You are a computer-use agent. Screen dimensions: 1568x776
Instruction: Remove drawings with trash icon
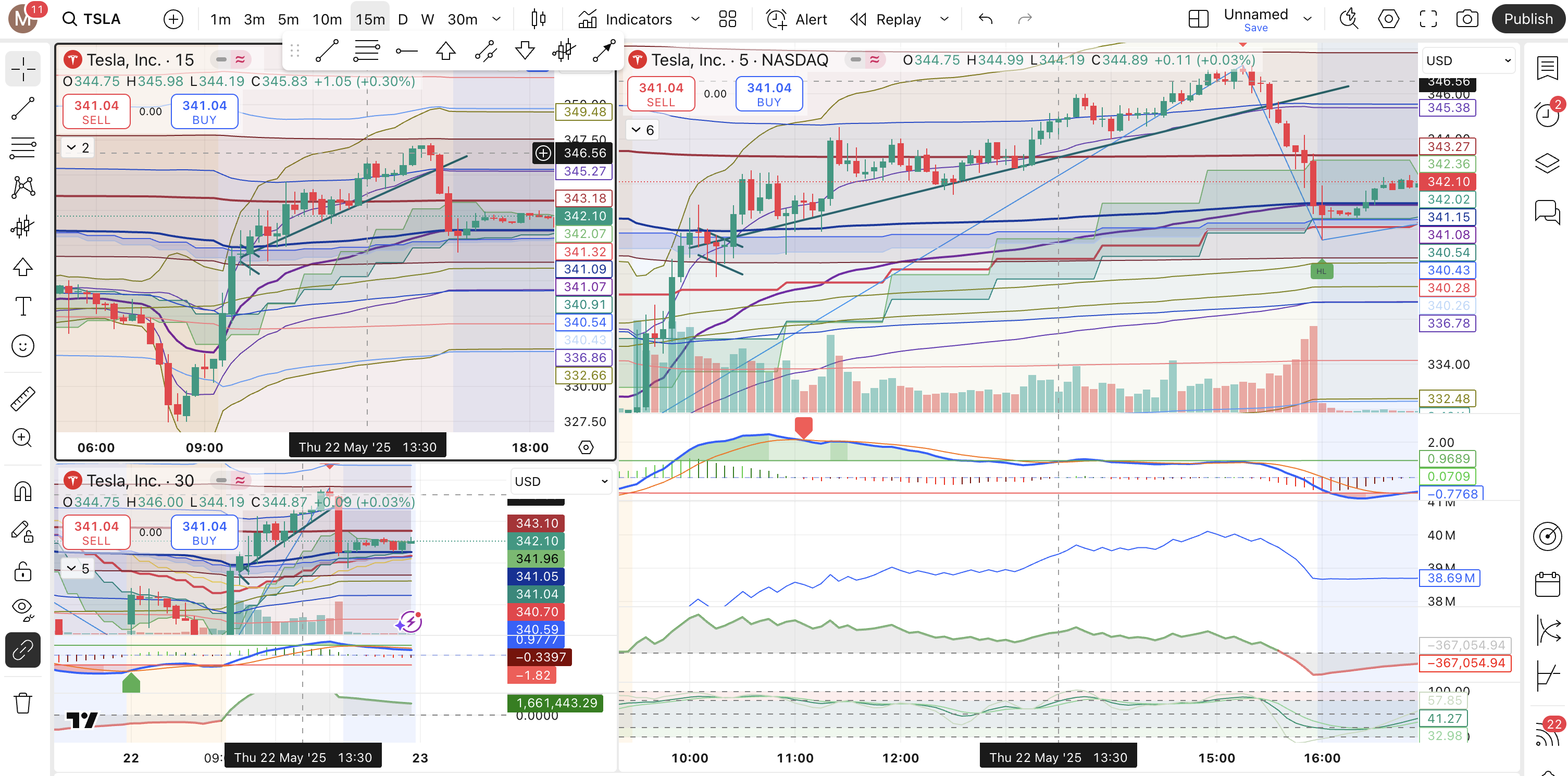pos(23,703)
